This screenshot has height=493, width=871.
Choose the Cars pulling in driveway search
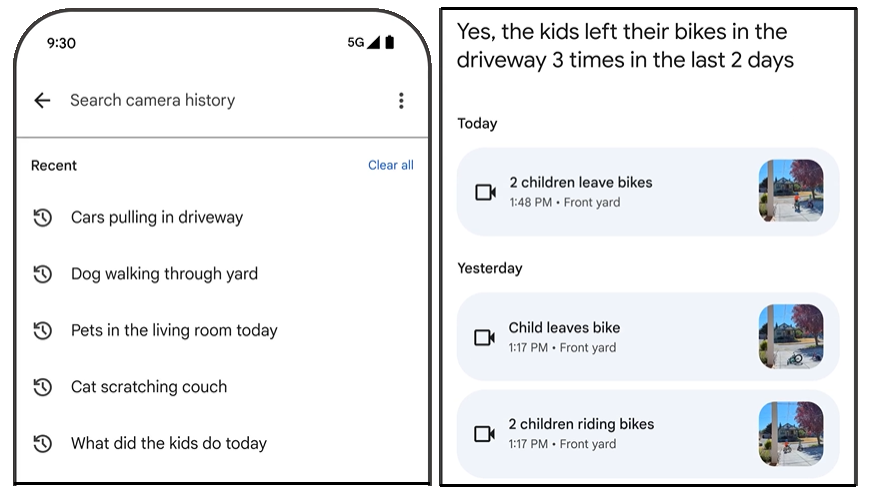tap(157, 217)
